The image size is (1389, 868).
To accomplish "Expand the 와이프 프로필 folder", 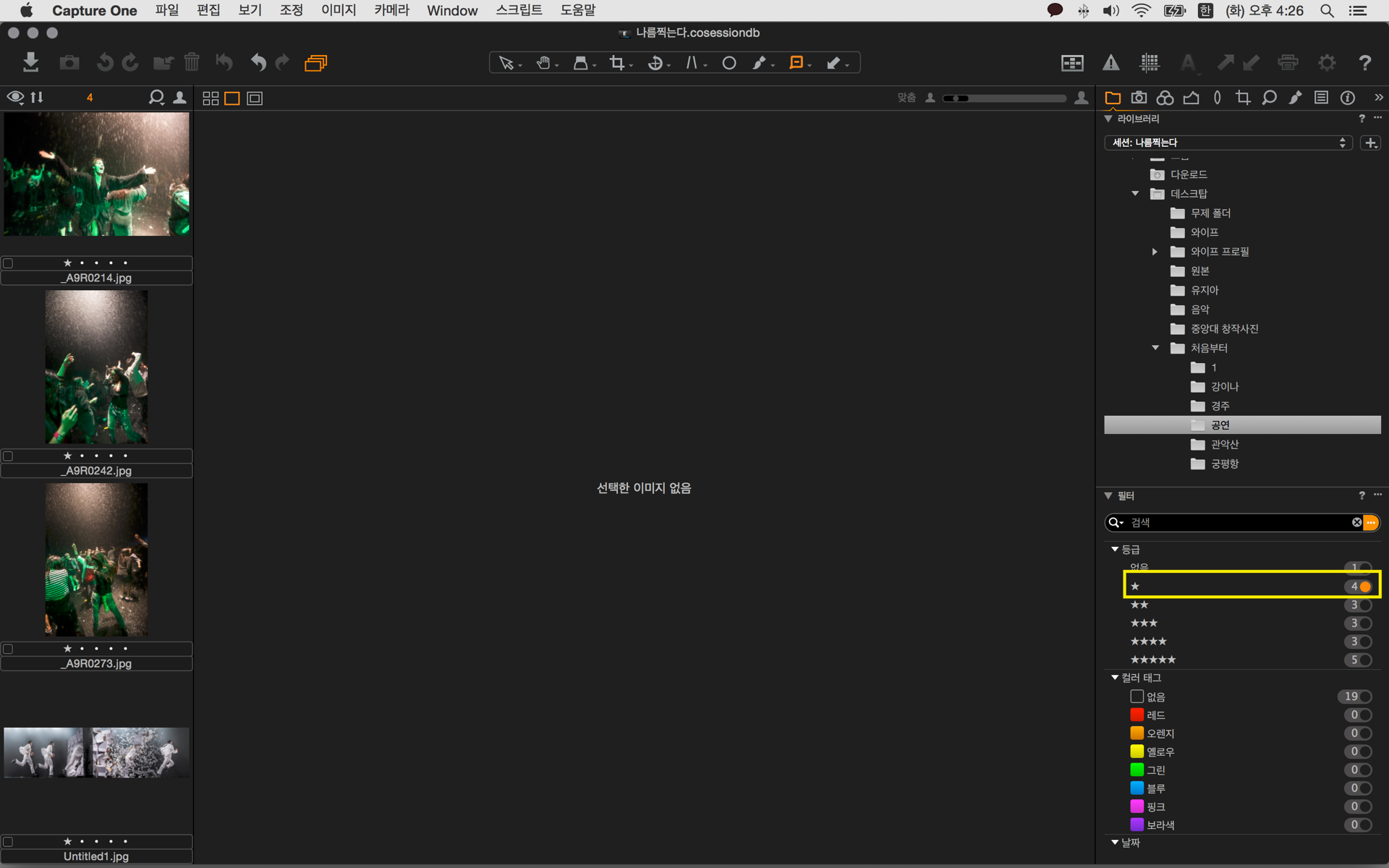I will pyautogui.click(x=1155, y=252).
